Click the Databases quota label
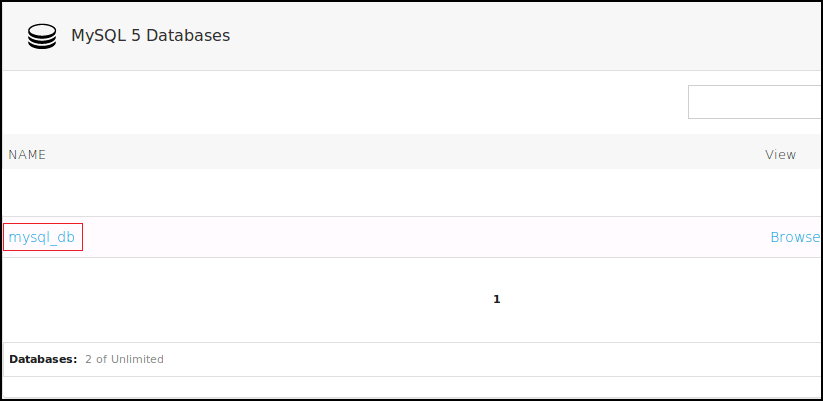The height and width of the screenshot is (401, 823). pos(43,359)
